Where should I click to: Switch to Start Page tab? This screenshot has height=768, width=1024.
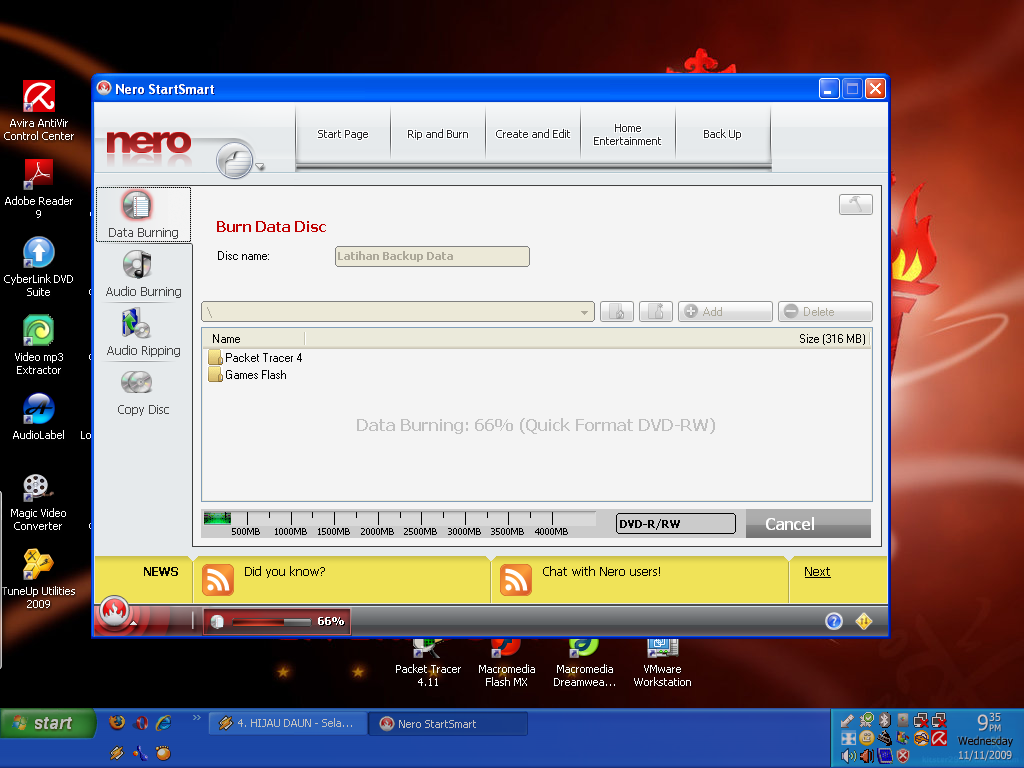point(343,134)
